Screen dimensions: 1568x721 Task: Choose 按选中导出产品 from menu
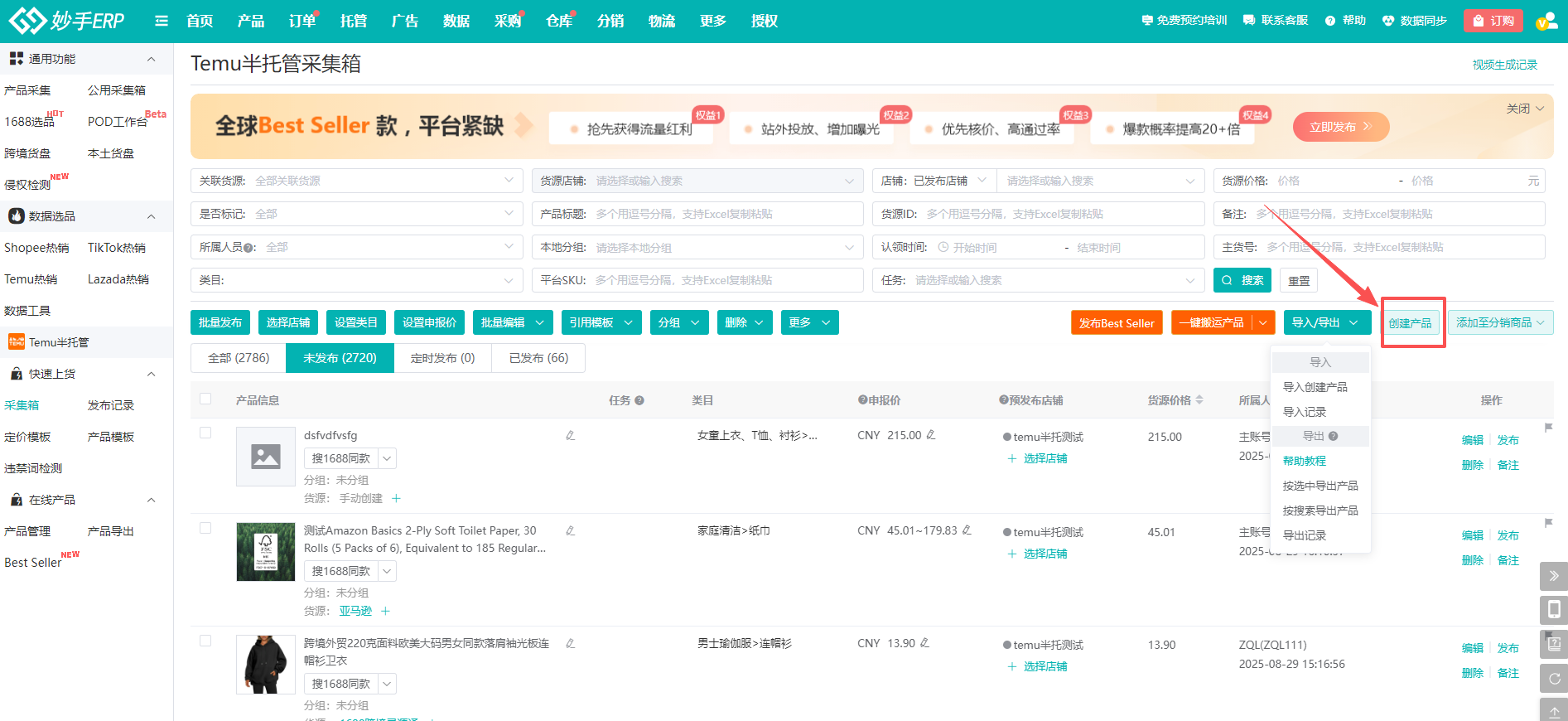pyautogui.click(x=1320, y=486)
